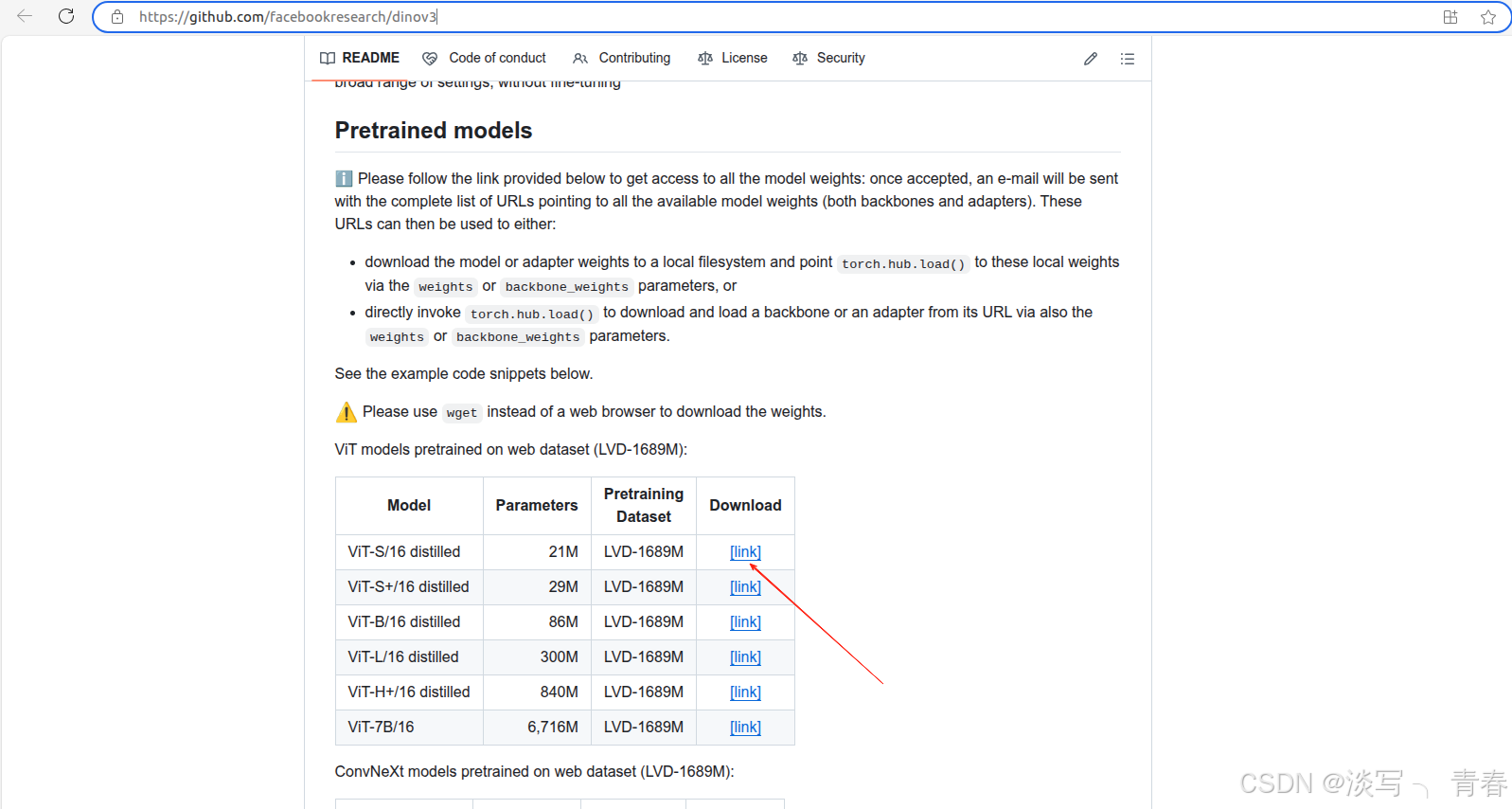Reload the page with the refresh icon
The width and height of the screenshot is (1512, 809).
[x=66, y=16]
